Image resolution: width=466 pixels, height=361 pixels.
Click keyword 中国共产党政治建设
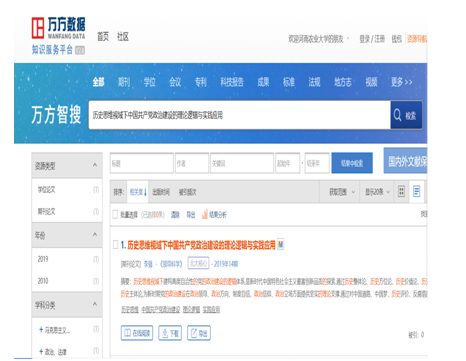click(x=161, y=310)
